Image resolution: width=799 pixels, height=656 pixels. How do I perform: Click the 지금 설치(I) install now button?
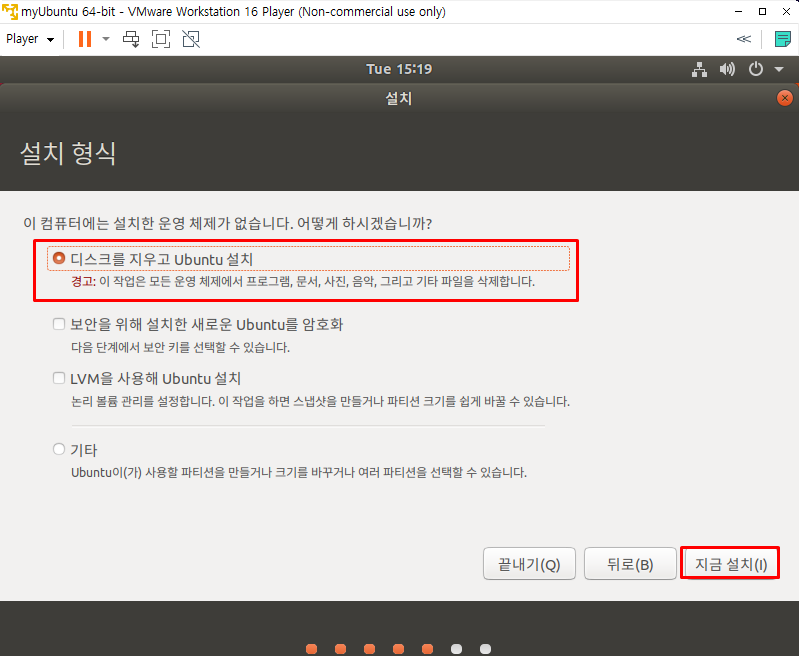pyautogui.click(x=730, y=564)
